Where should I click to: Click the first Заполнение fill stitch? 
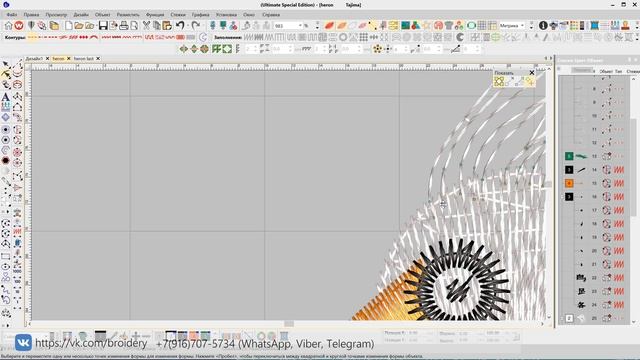click(249, 38)
